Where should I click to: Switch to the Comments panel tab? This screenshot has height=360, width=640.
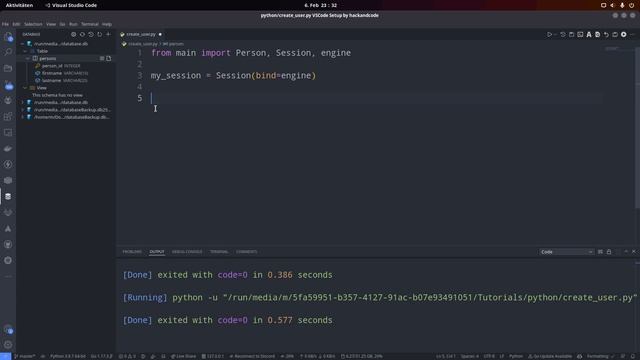point(247,252)
